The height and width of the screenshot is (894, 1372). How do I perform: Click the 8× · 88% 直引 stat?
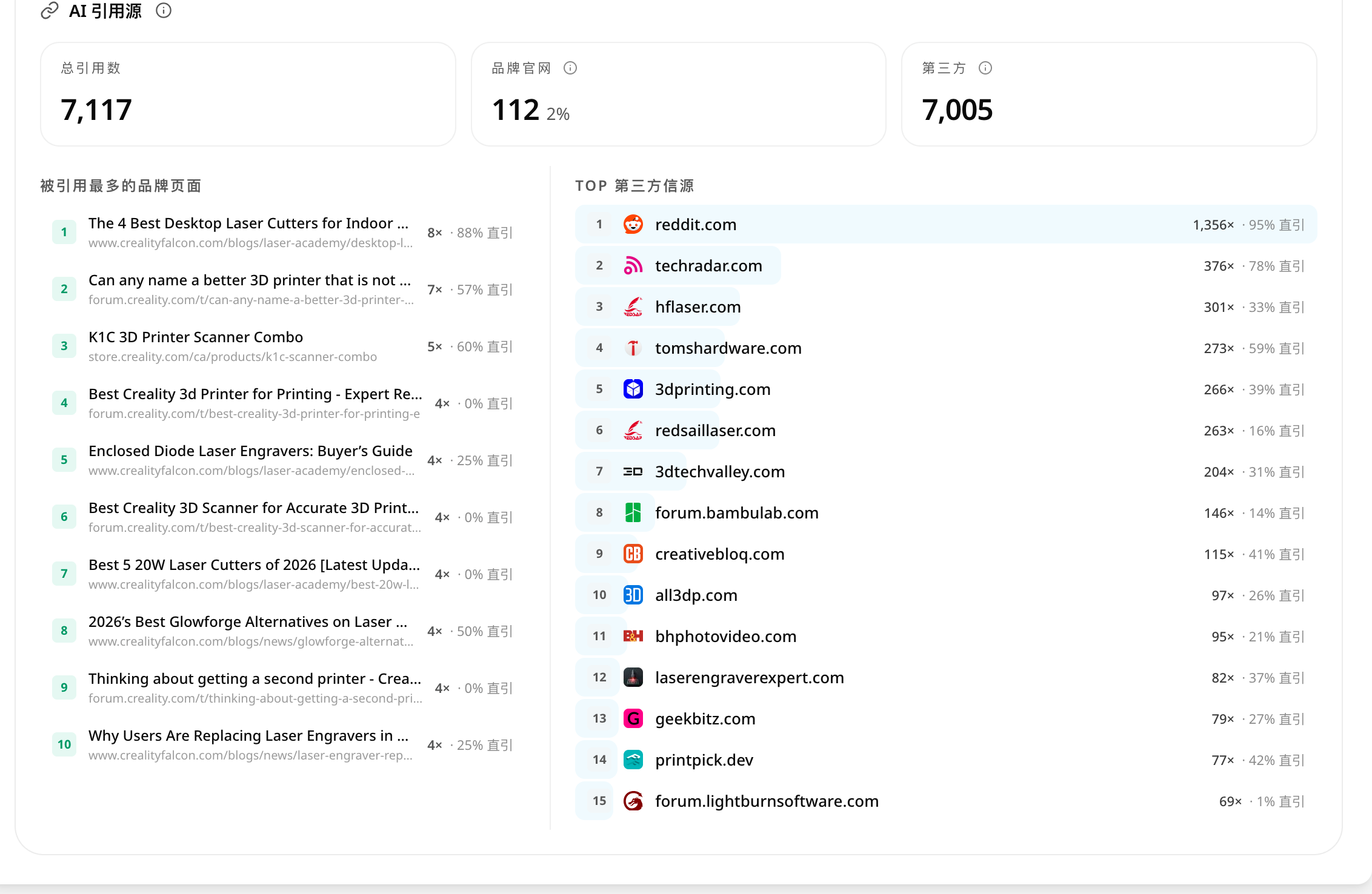coord(470,233)
